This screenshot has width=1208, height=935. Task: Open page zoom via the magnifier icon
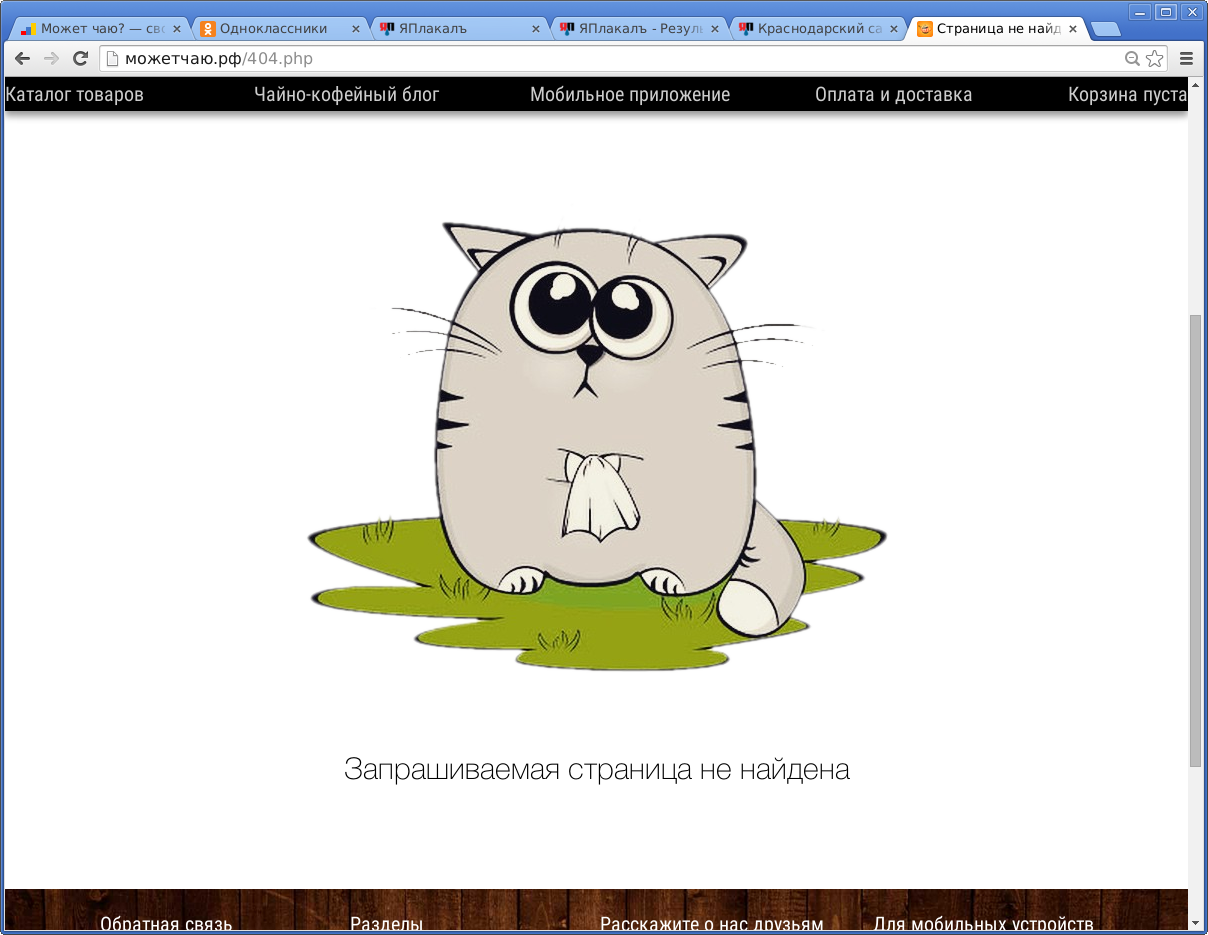coord(1131,58)
